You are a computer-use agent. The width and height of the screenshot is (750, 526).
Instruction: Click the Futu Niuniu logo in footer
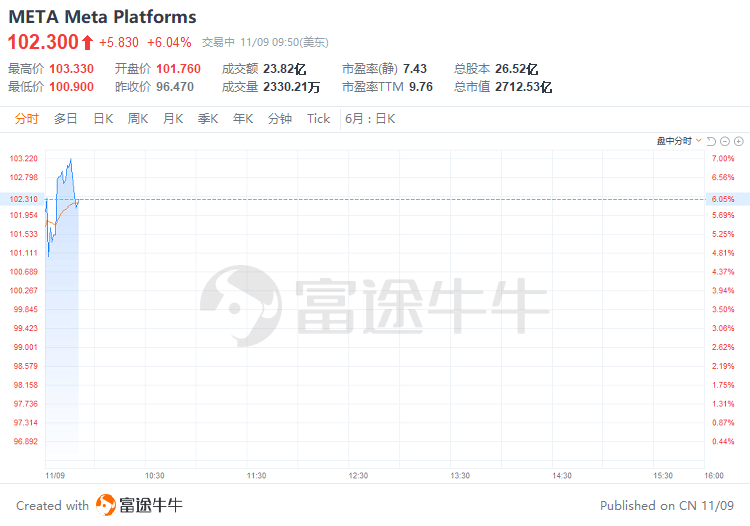(x=139, y=505)
